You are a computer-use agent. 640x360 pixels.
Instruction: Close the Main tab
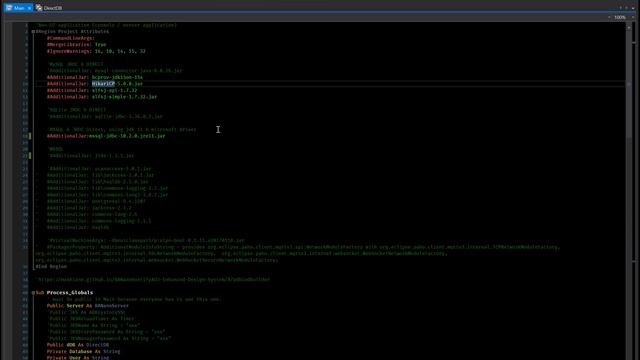[x=29, y=8]
